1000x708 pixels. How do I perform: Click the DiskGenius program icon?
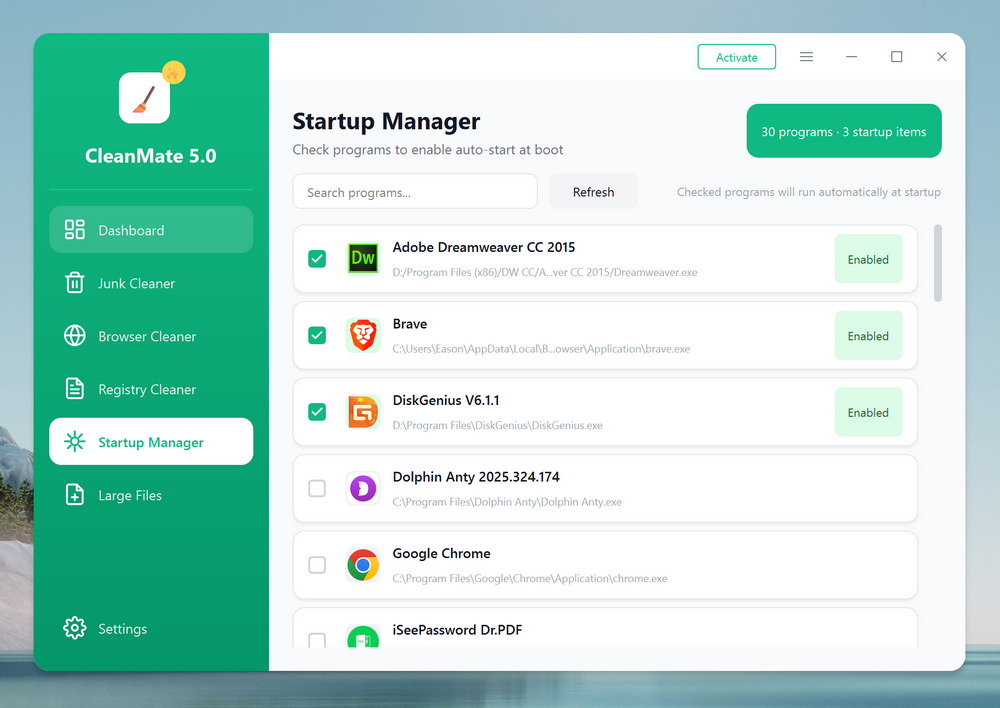[362, 411]
